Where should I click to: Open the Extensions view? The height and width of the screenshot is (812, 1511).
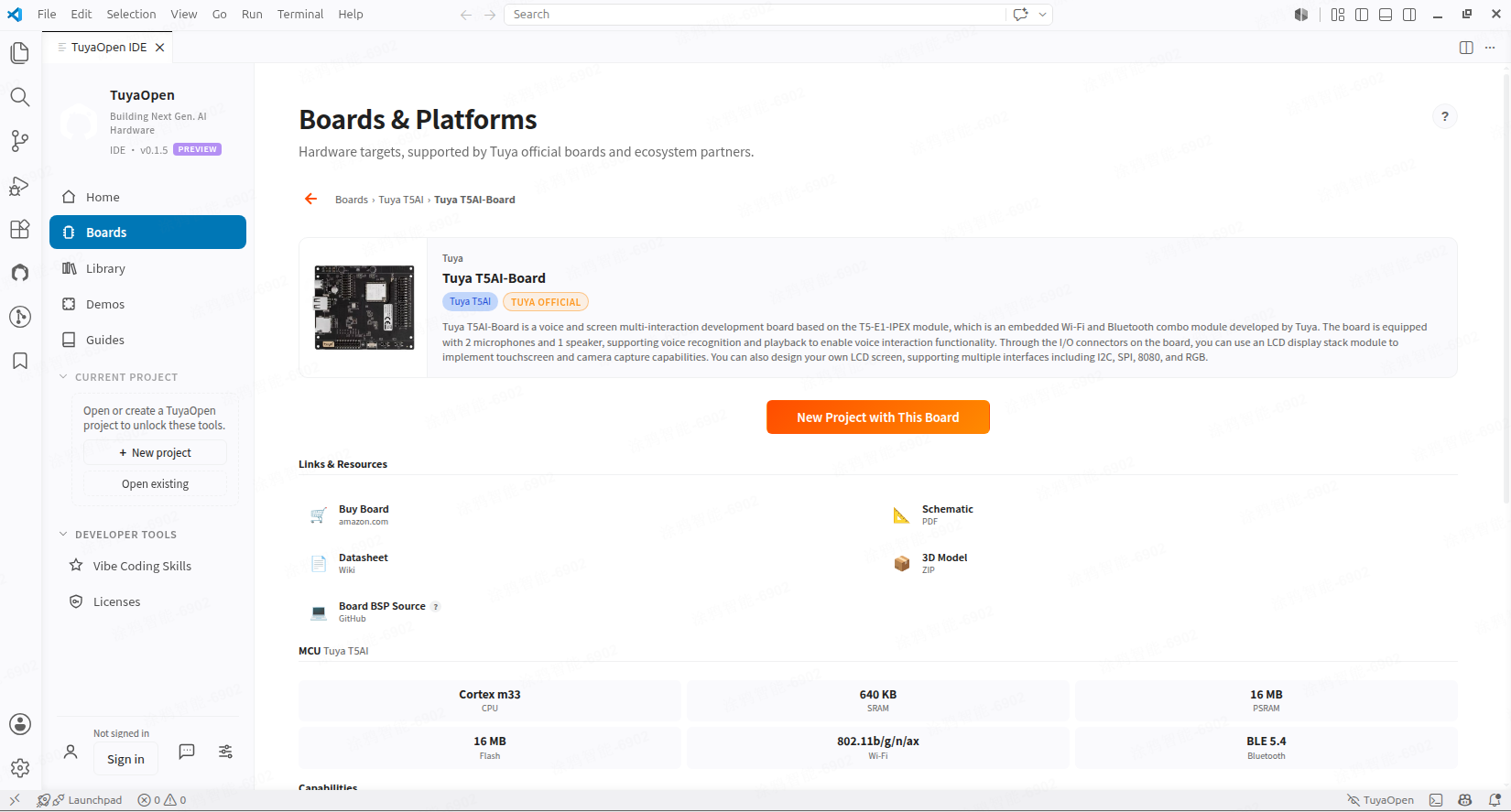click(20, 229)
